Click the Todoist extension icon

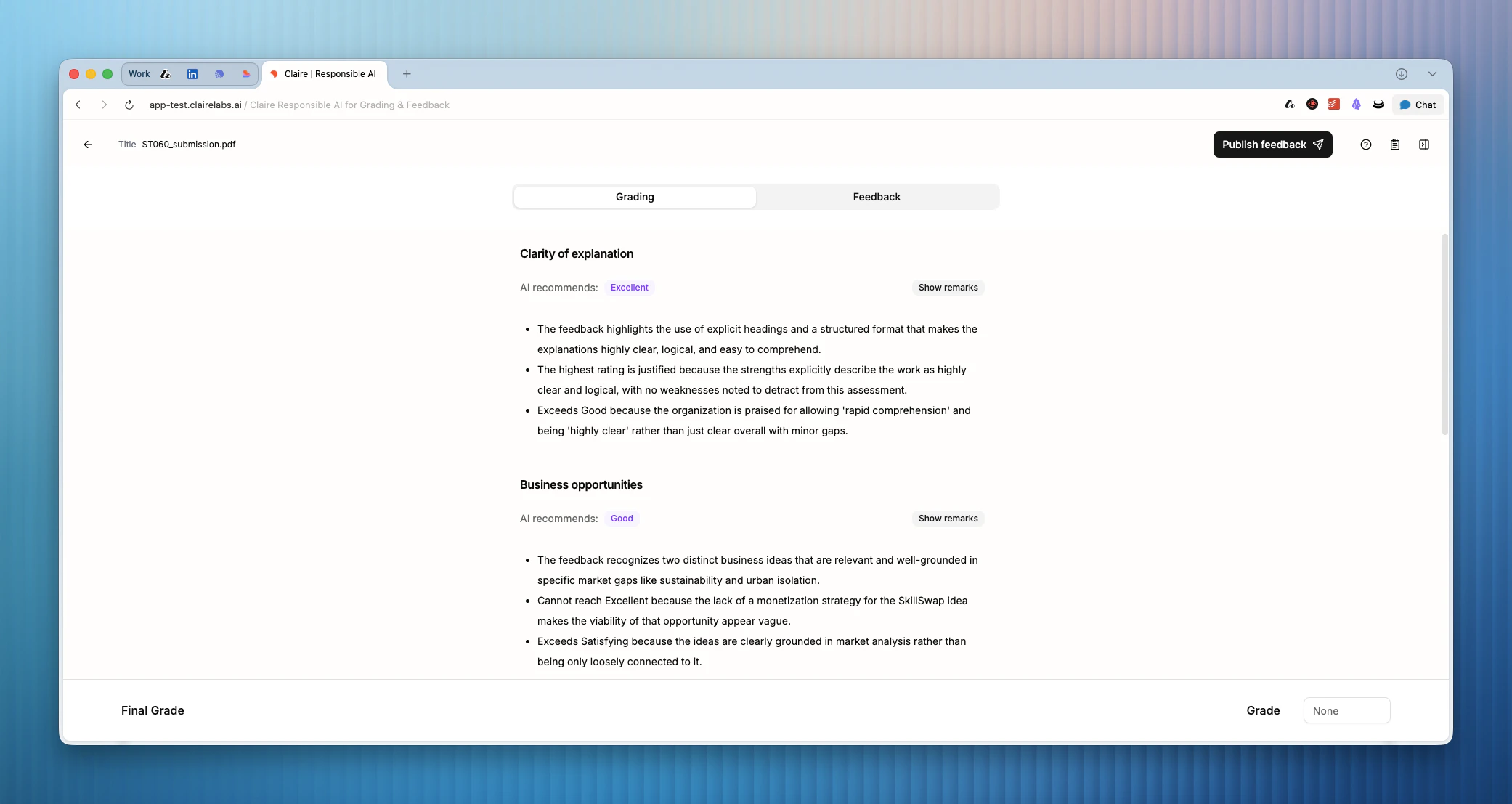tap(1333, 105)
